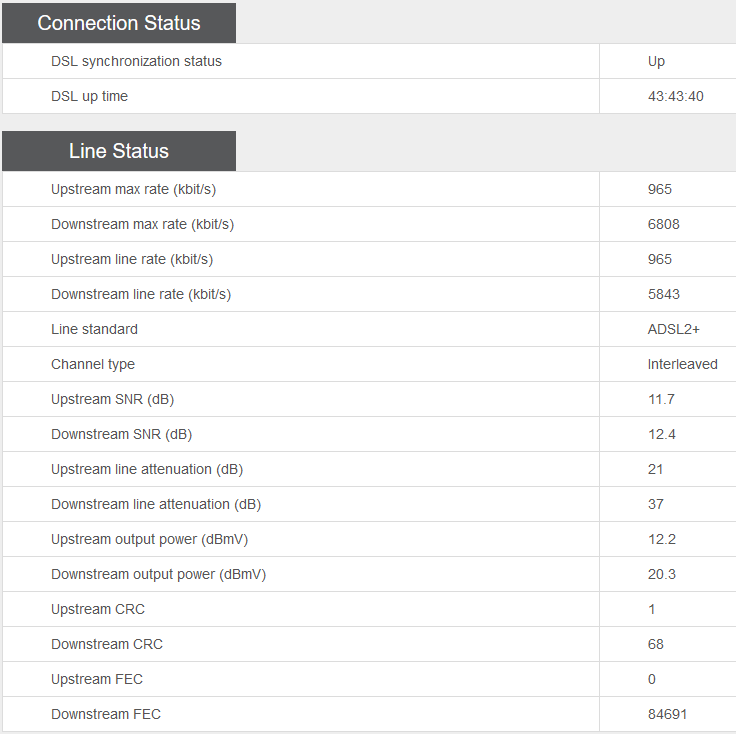Screen dimensions: 736x734
Task: Select Upstream line rate (kbit/s) label
Action: [132, 260]
